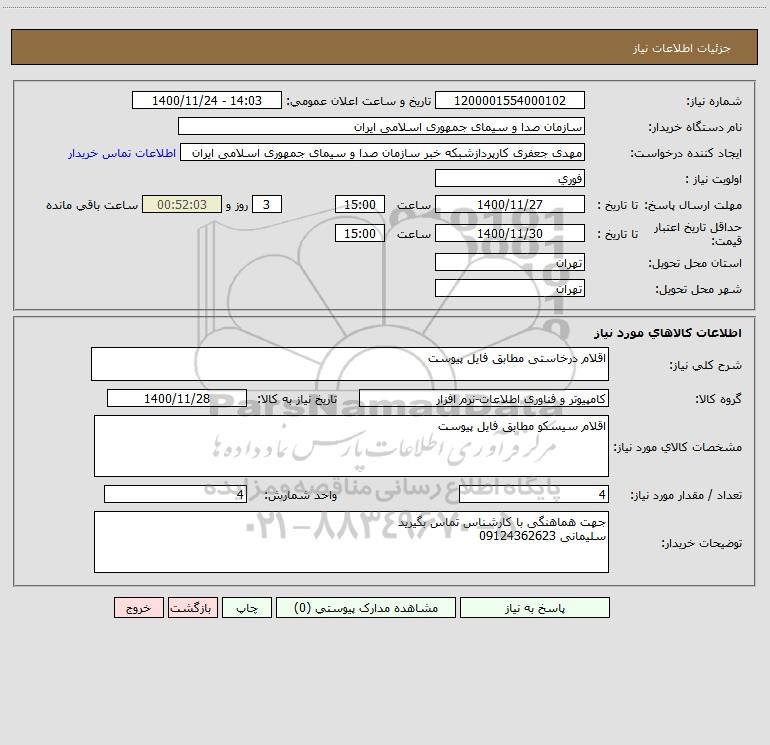Click the 'چاپ' print button

(x=247, y=608)
